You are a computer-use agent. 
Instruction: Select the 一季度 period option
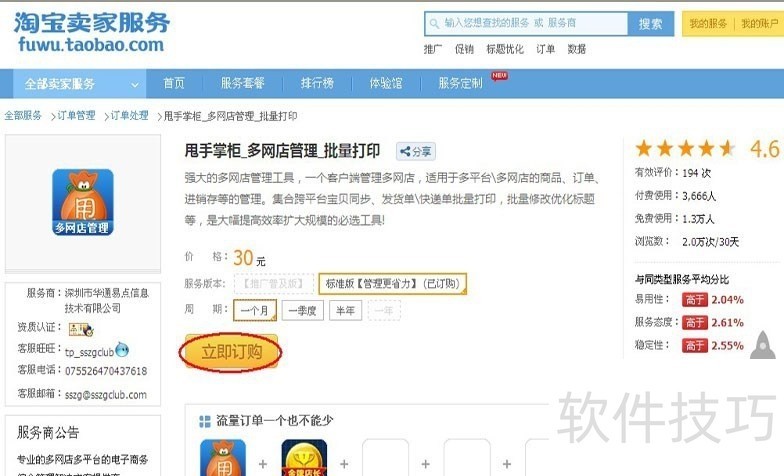[302, 310]
